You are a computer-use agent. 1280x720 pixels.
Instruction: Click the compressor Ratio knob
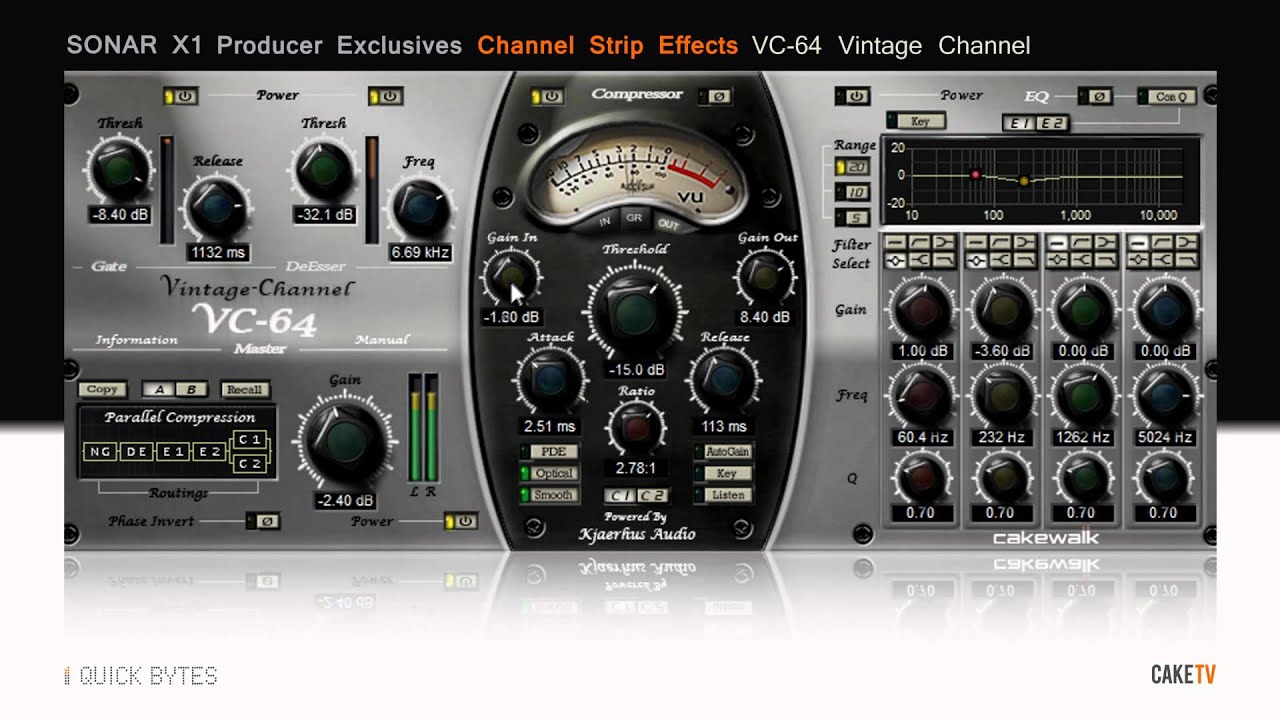tap(636, 429)
